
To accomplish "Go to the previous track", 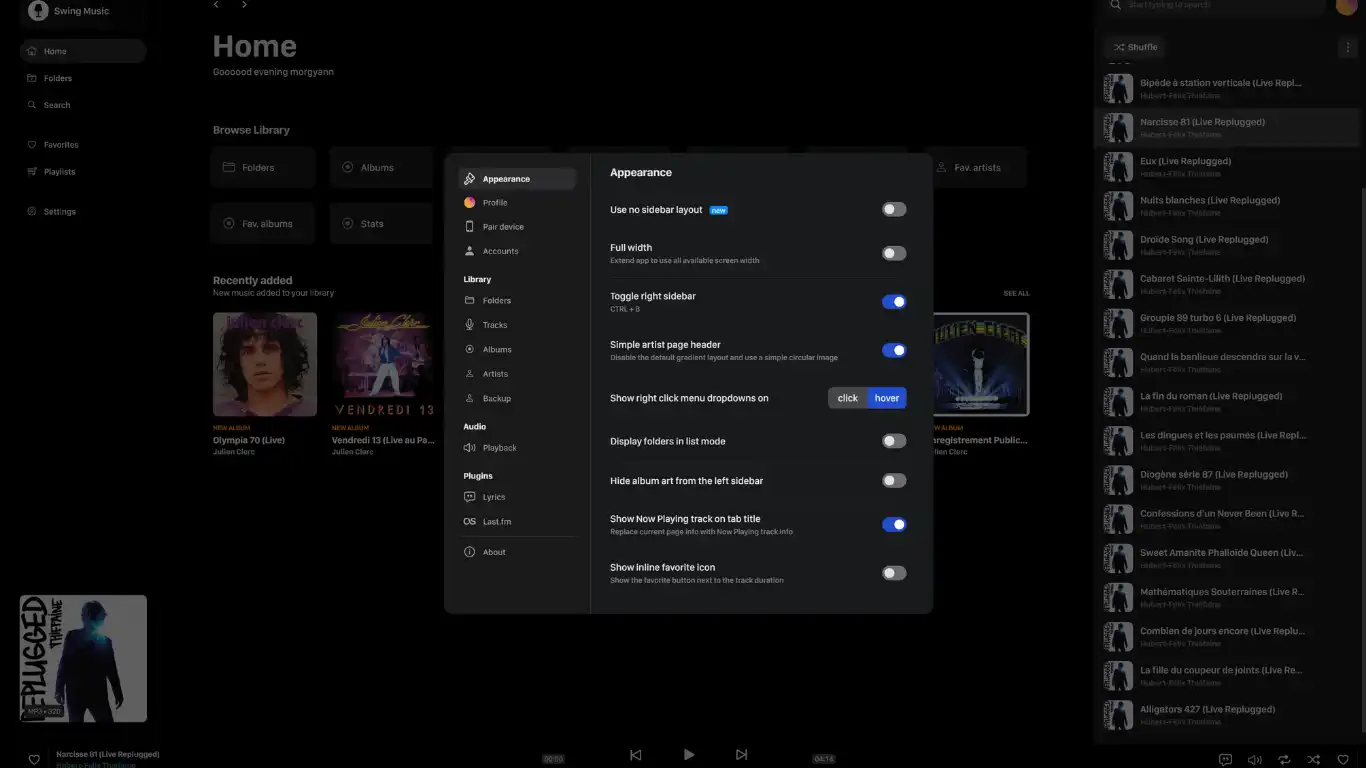I will click(x=635, y=755).
